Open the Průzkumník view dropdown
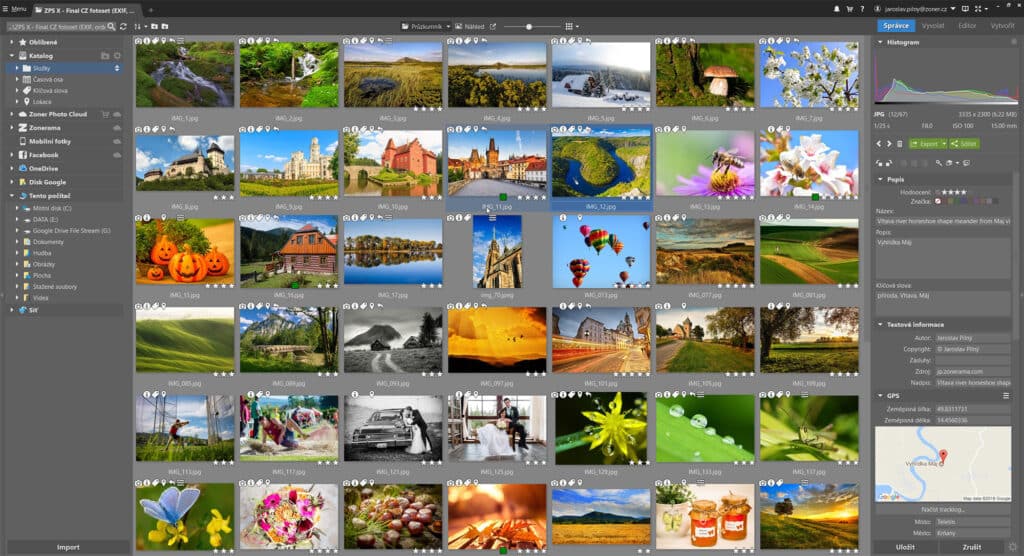 click(x=426, y=27)
